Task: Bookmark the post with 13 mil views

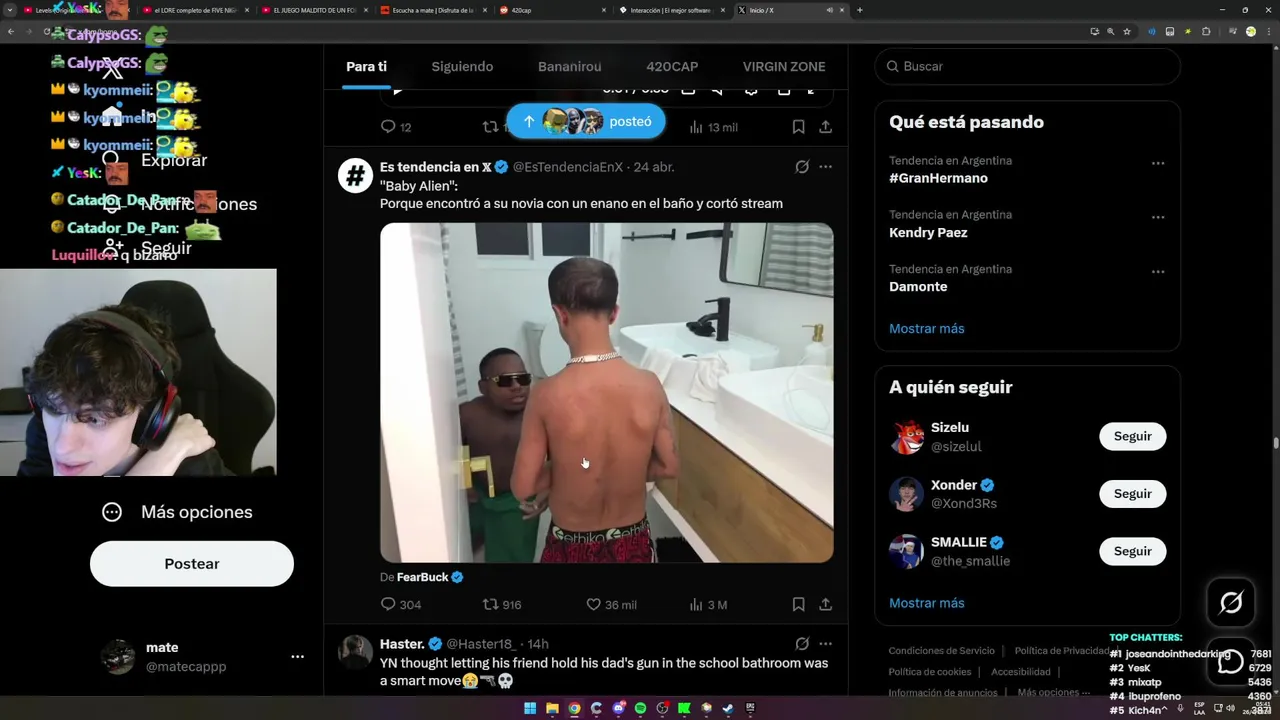Action: pos(798,127)
